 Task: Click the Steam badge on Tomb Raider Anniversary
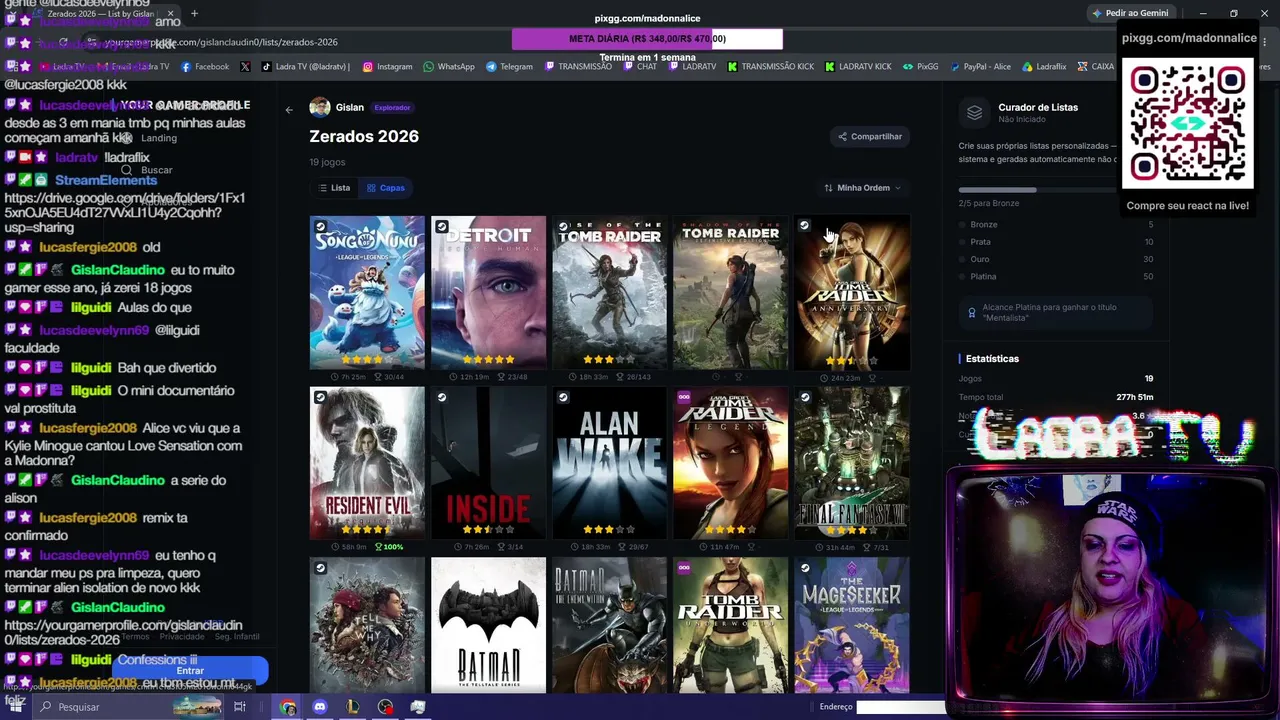pos(804,226)
